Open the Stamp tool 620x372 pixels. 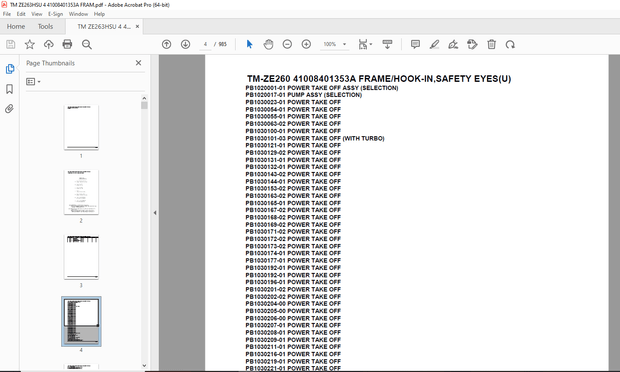coord(472,44)
